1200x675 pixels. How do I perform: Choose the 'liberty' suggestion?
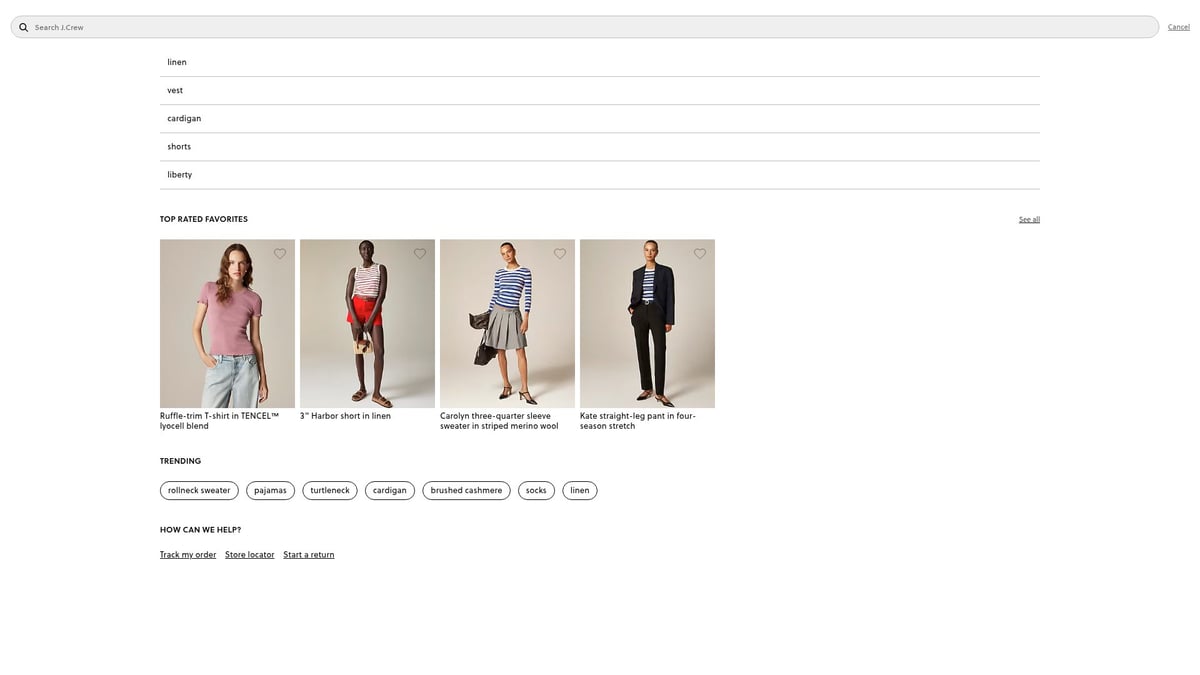pos(600,174)
